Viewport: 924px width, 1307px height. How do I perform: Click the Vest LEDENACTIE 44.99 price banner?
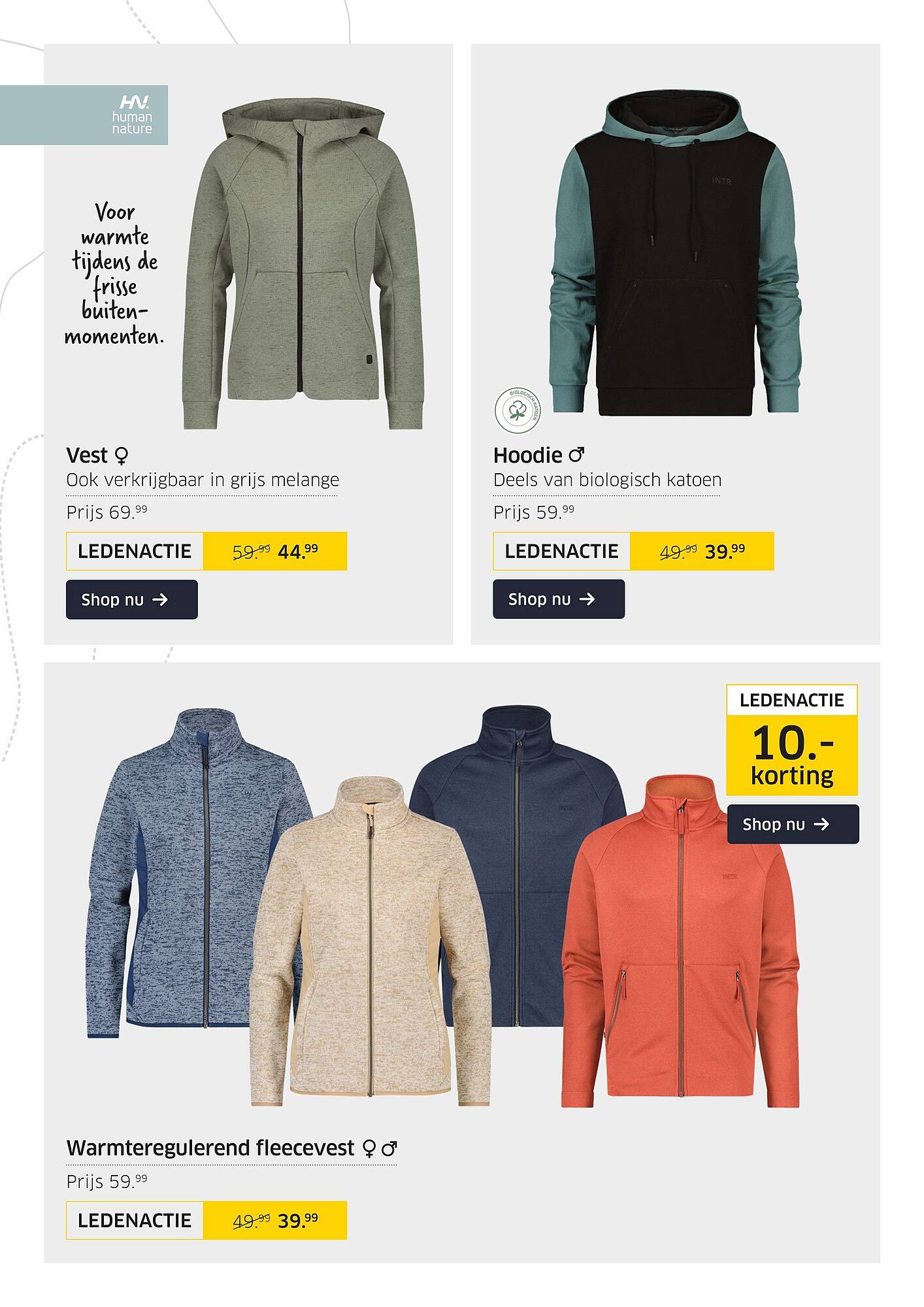(x=206, y=551)
